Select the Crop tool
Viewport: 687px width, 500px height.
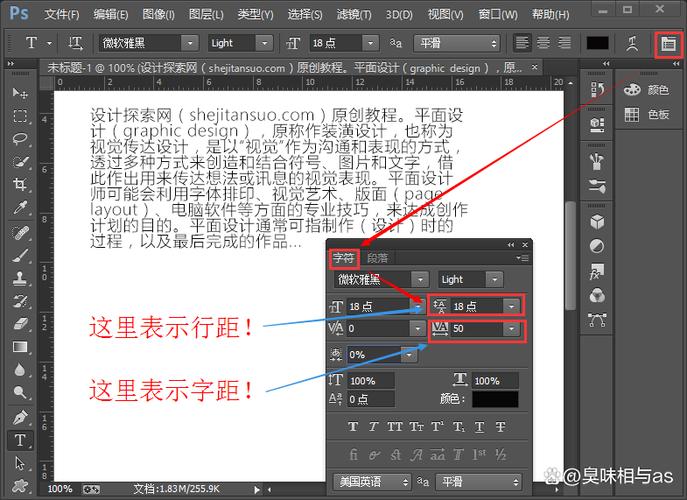coord(20,184)
